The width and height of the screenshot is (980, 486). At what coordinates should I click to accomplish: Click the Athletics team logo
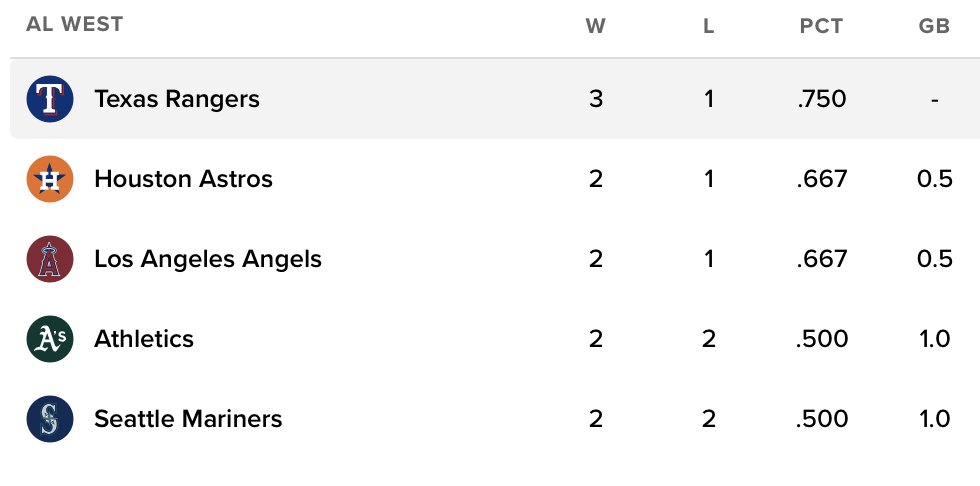50,339
